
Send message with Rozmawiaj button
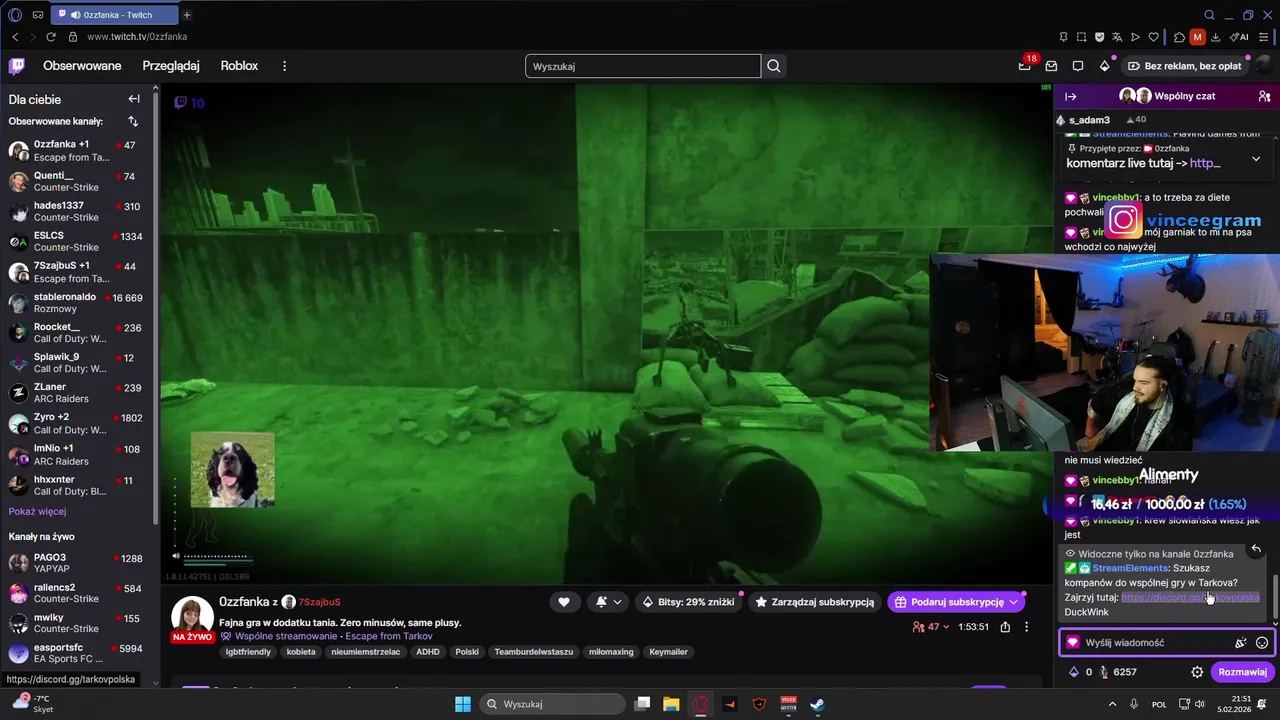point(1242,672)
